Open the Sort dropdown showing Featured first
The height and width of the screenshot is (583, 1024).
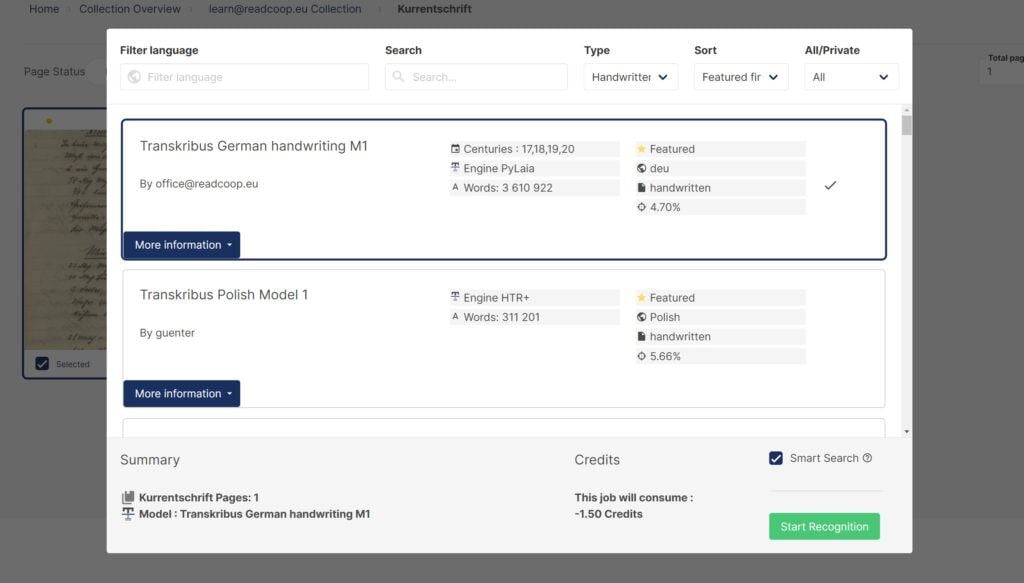(740, 77)
